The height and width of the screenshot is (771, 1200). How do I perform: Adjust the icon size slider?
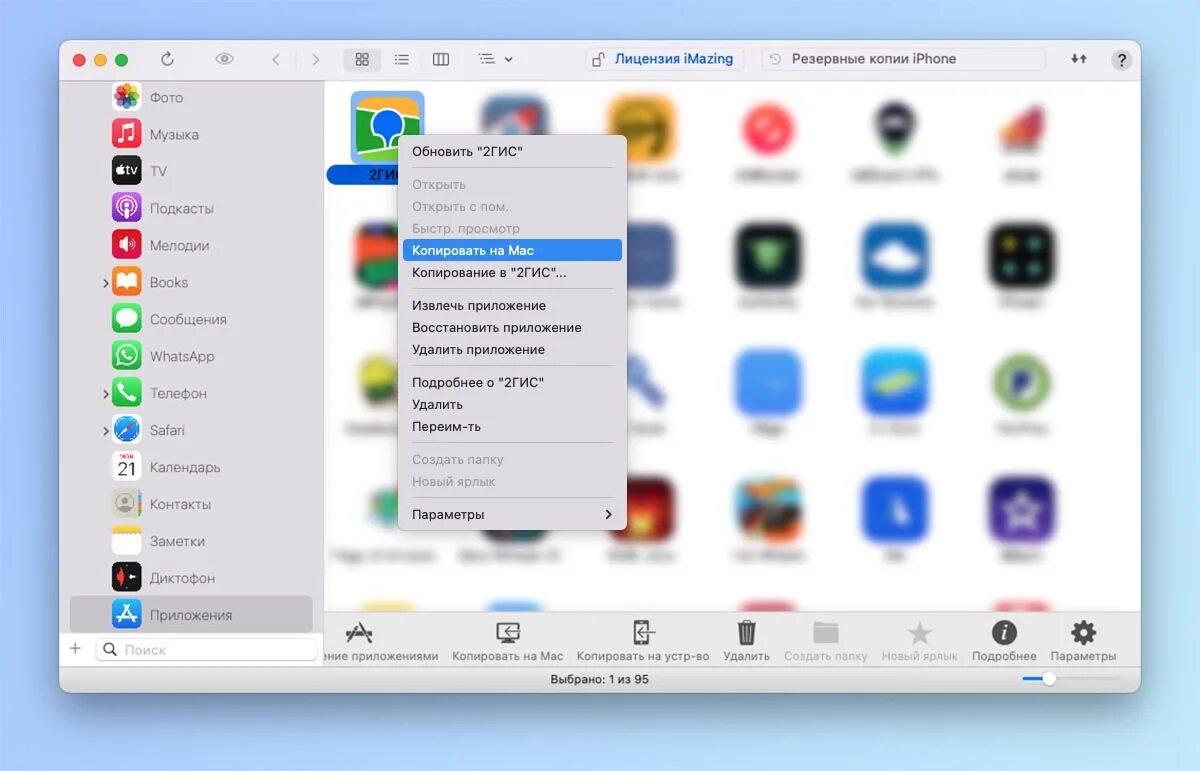pos(1049,678)
